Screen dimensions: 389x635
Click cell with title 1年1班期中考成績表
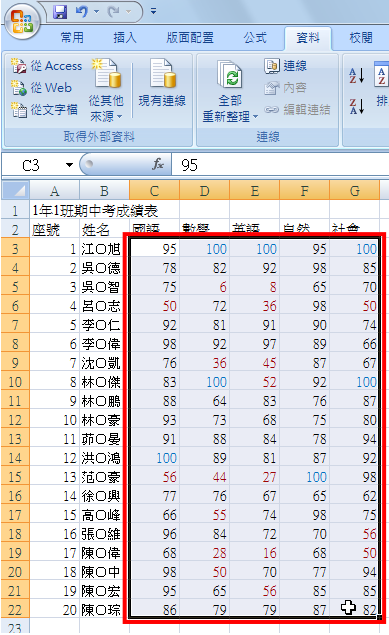[95, 211]
